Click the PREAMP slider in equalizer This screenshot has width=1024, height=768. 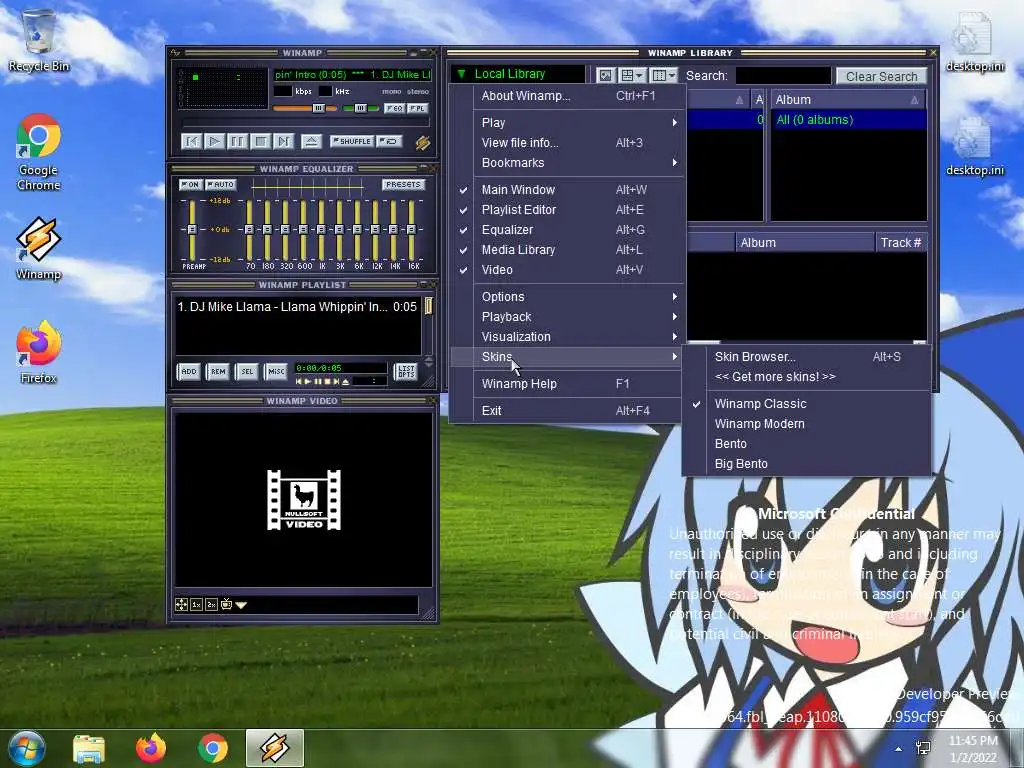pyautogui.click(x=192, y=230)
